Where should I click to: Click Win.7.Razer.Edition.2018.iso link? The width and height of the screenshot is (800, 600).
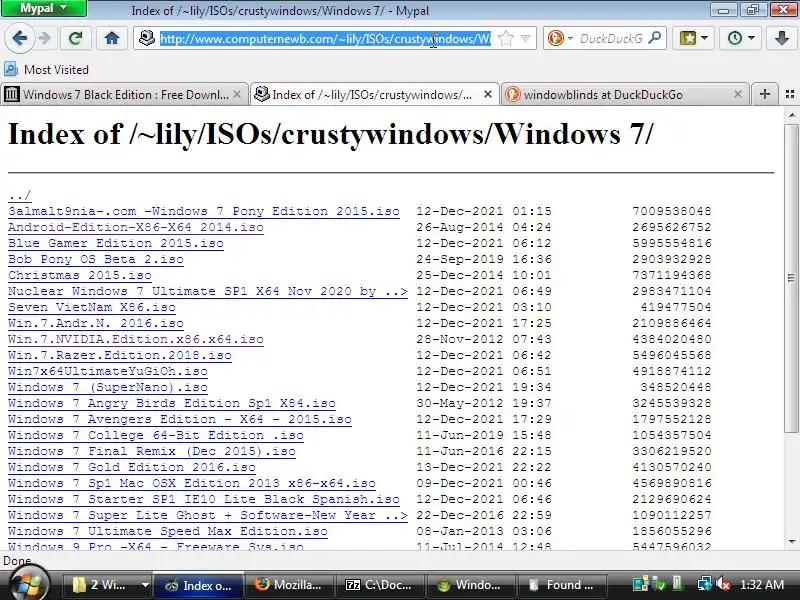tap(120, 355)
